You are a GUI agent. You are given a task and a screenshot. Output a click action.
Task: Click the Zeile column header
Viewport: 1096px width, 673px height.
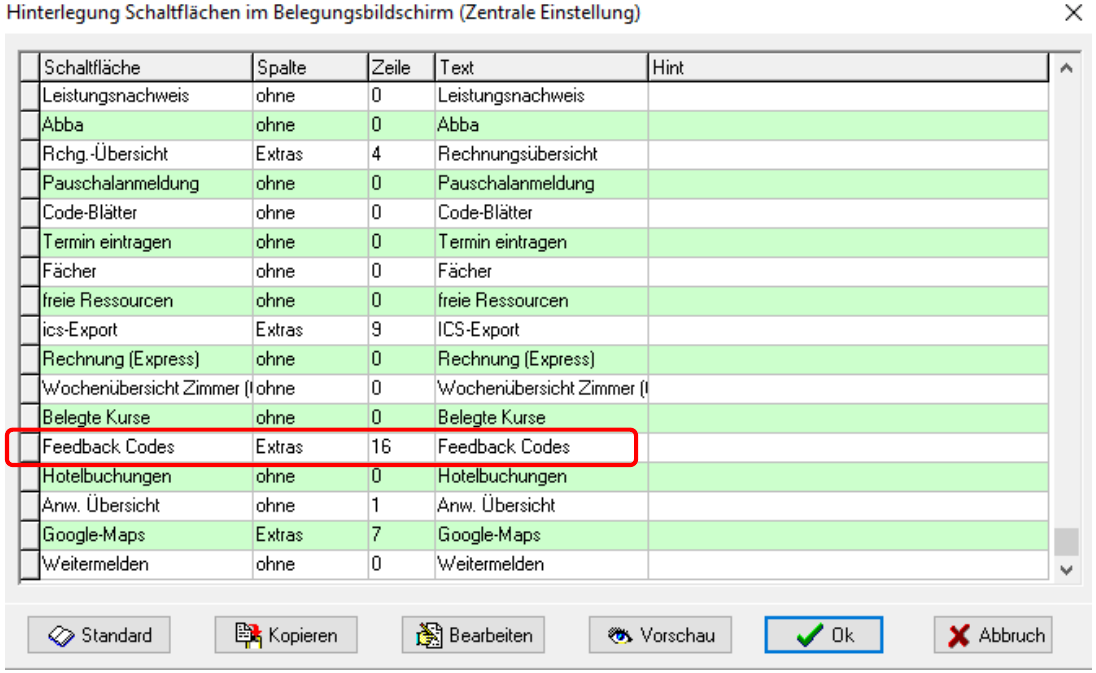click(401, 67)
